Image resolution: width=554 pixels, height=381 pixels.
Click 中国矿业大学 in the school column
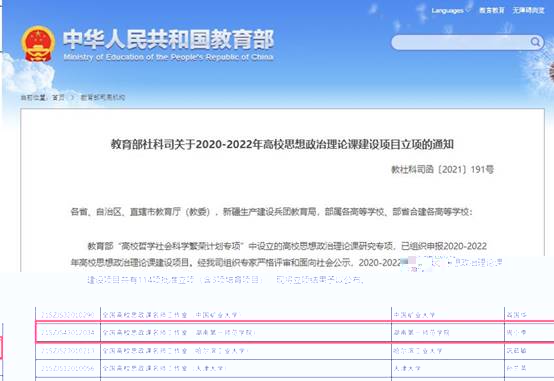(414, 315)
